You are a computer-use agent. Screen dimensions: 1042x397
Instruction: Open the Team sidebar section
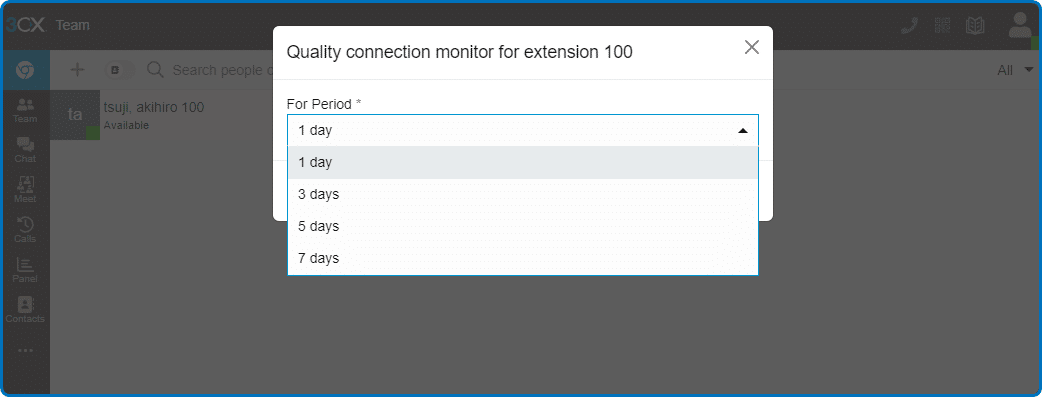25,110
